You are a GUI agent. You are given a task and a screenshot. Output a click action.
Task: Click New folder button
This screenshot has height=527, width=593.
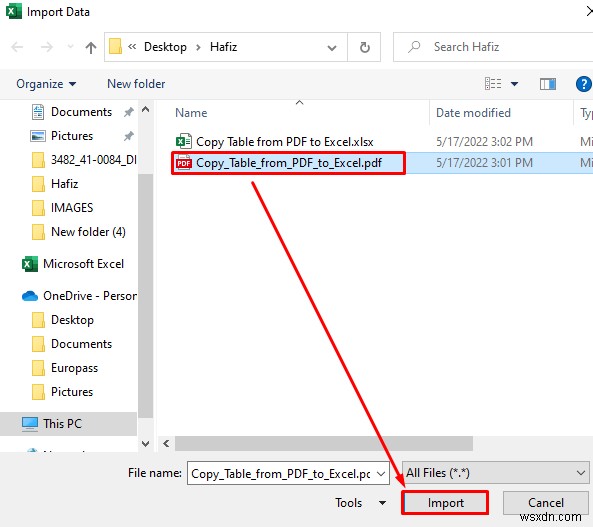[x=136, y=84]
